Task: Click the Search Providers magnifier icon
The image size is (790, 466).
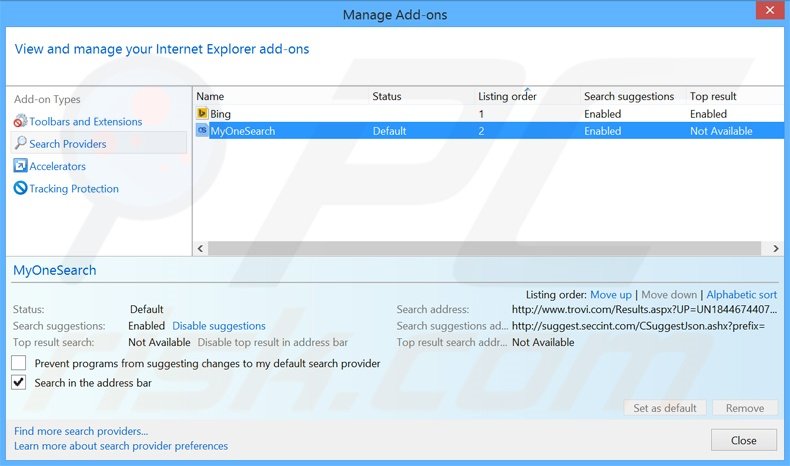Action: [x=20, y=144]
